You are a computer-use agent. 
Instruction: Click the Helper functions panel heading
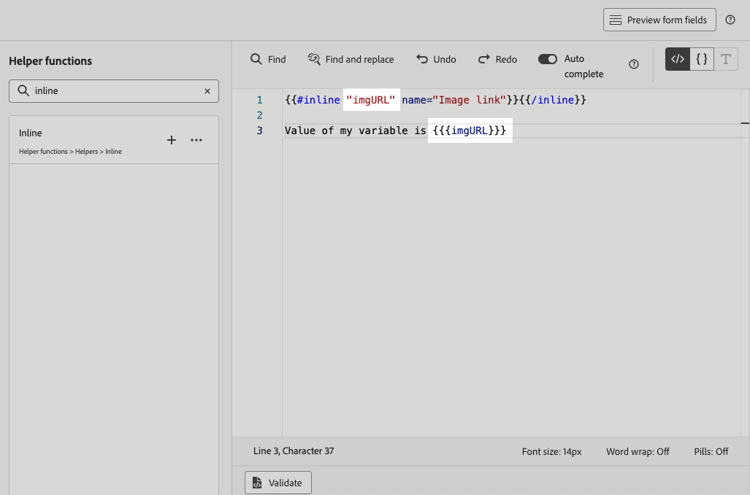tap(50, 61)
